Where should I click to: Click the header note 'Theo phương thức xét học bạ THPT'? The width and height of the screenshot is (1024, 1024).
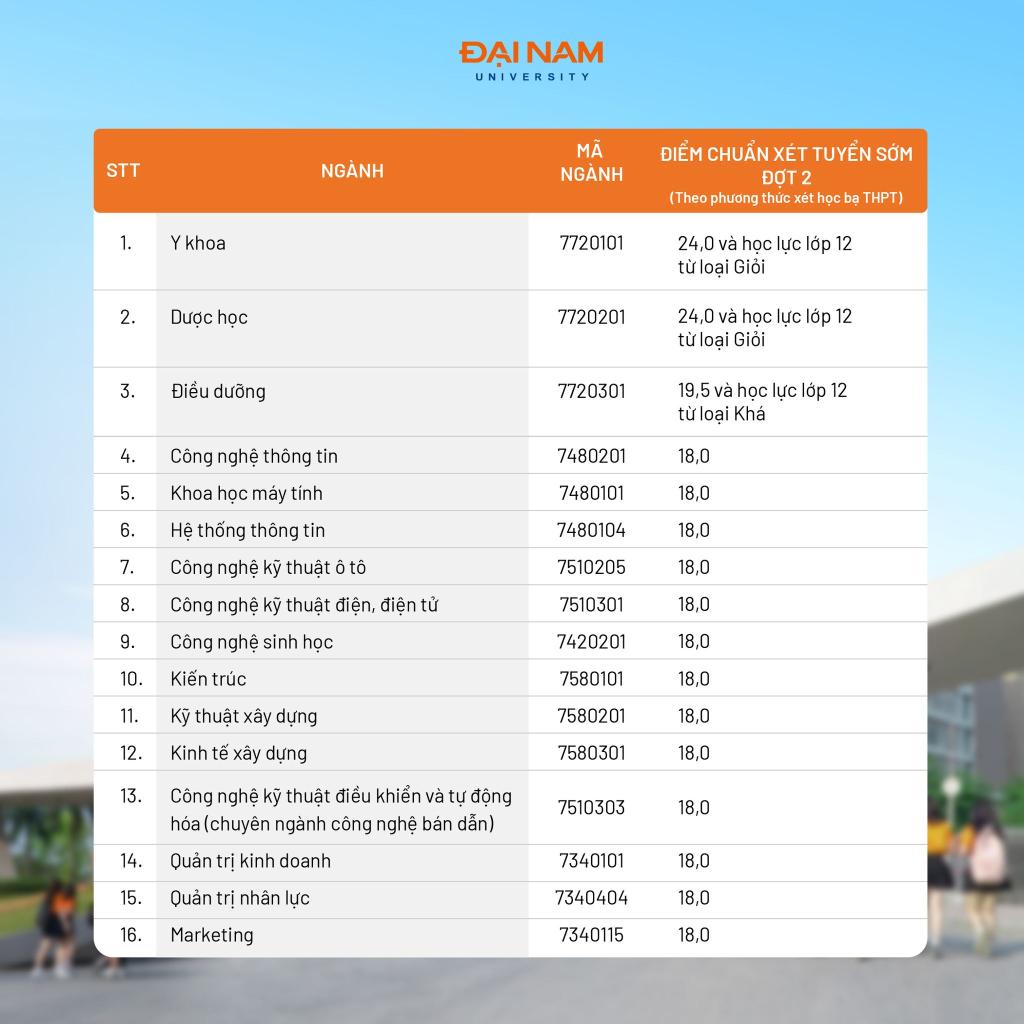(786, 198)
